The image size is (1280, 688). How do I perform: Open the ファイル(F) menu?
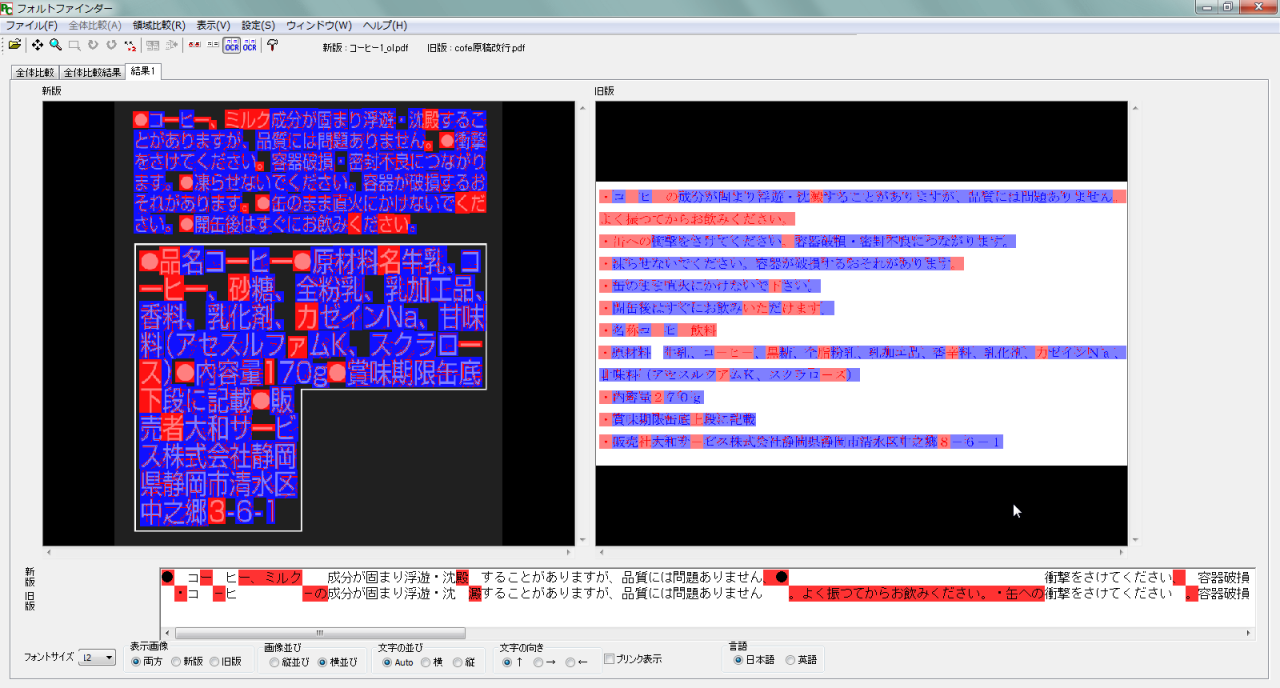[x=32, y=25]
